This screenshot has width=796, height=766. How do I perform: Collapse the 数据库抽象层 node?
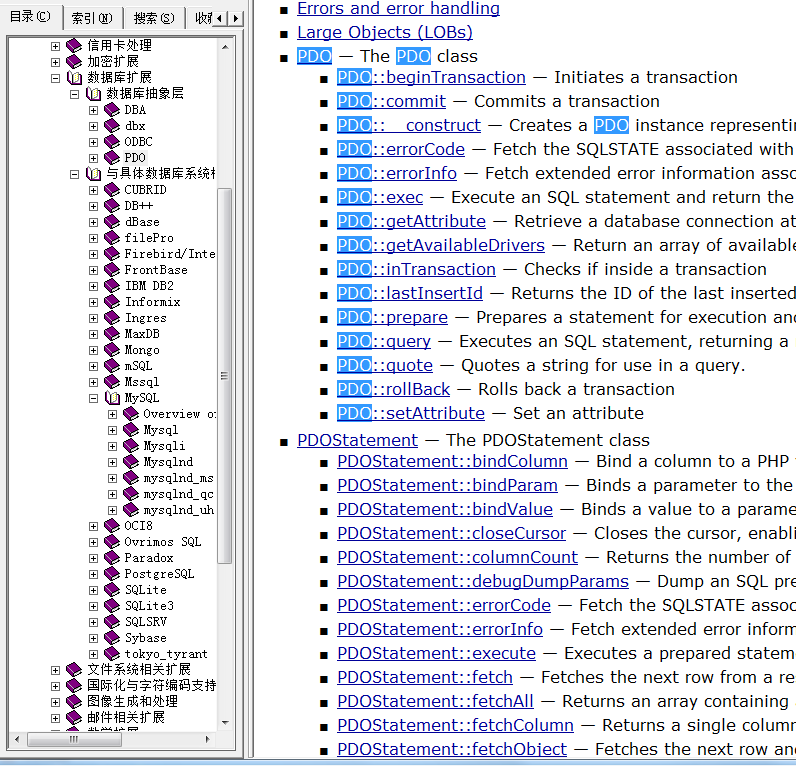pyautogui.click(x=75, y=94)
